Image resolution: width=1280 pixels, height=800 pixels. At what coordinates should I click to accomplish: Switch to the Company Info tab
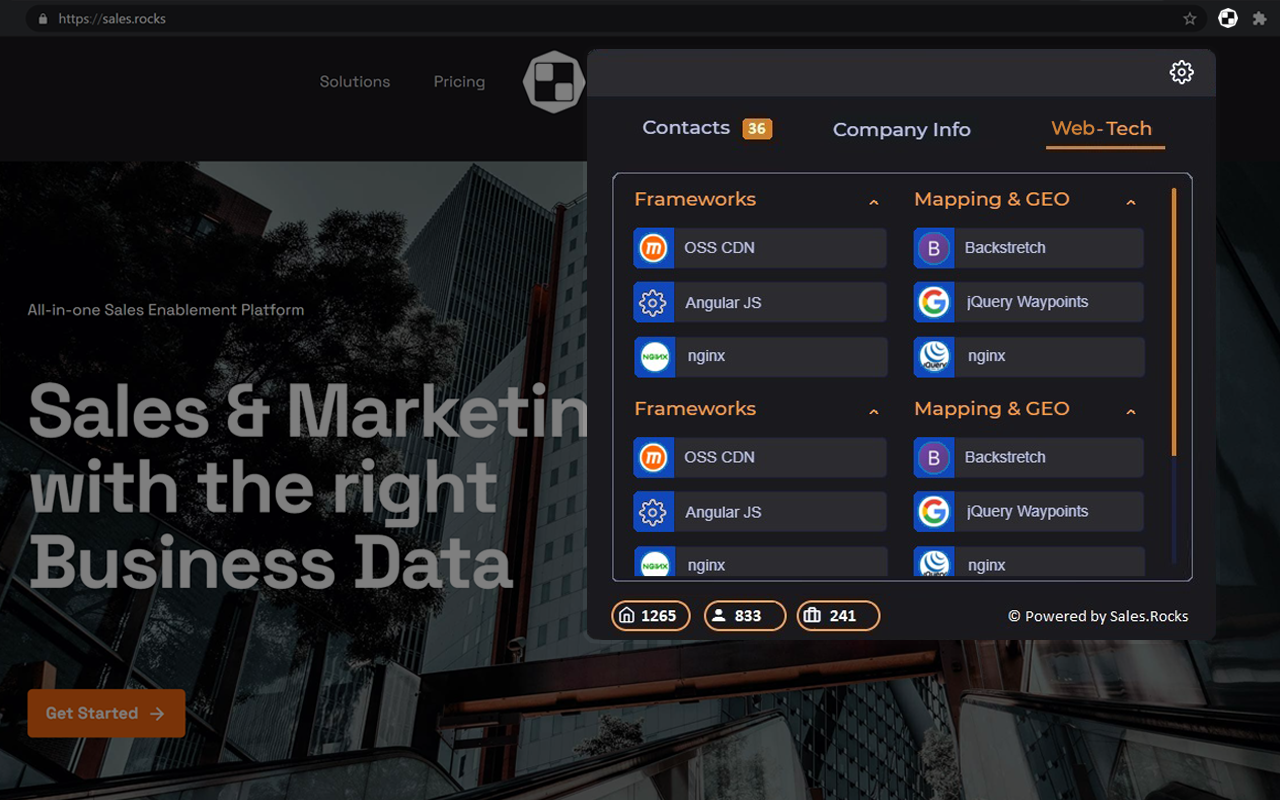point(901,130)
